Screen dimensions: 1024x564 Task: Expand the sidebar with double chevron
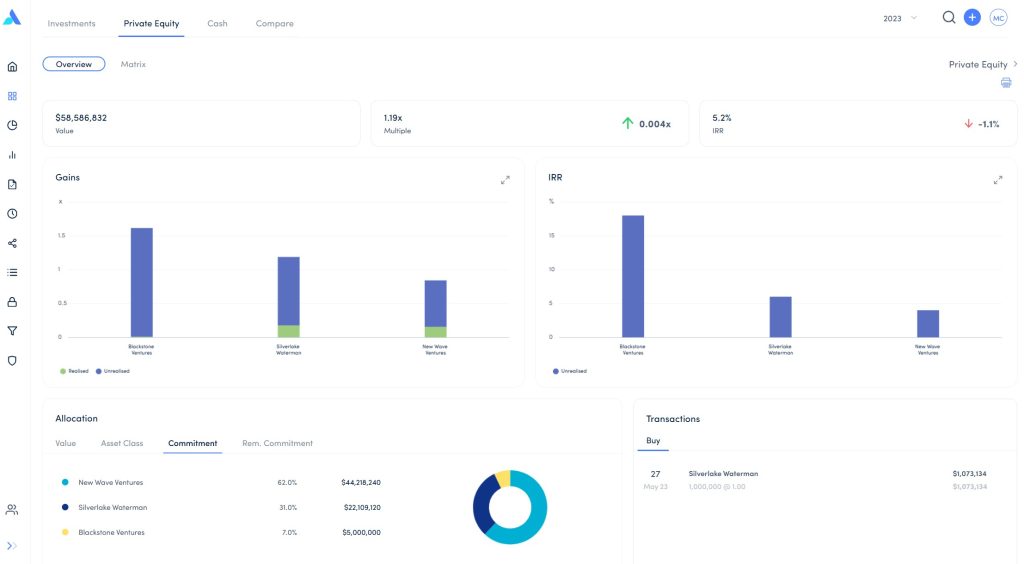12,546
